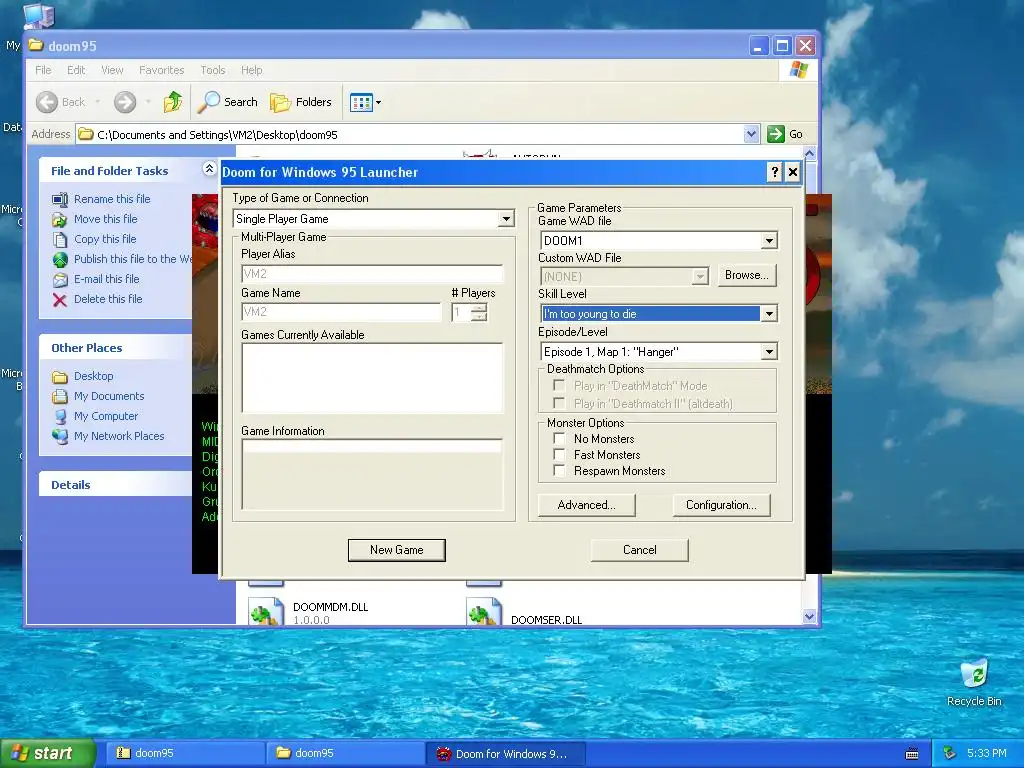Viewport: 1024px width, 768px height.
Task: Click Browse for custom WAD file
Action: click(746, 275)
